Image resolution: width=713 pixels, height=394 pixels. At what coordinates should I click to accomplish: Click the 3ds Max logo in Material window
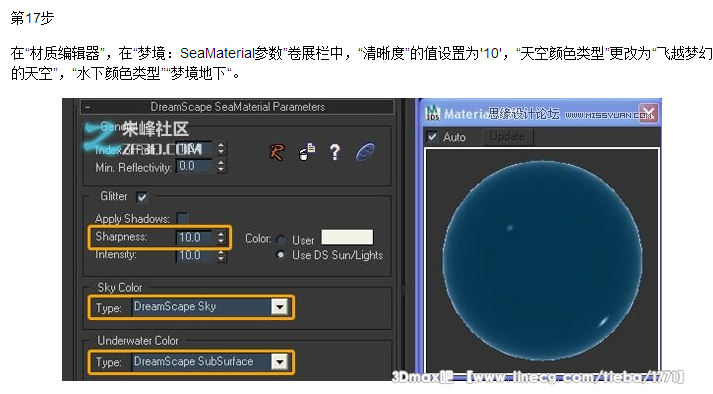(x=432, y=112)
